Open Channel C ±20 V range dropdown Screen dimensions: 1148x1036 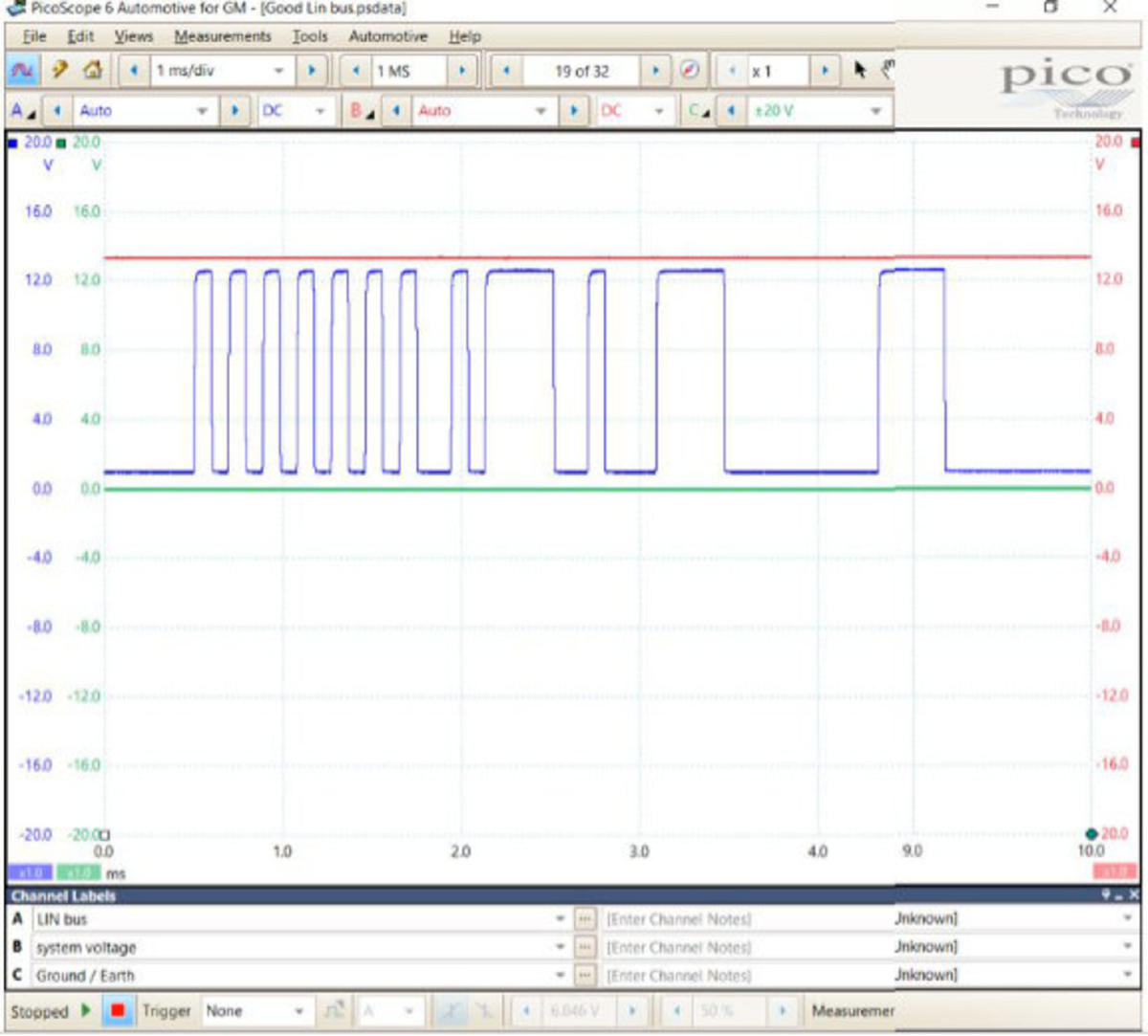[x=875, y=111]
